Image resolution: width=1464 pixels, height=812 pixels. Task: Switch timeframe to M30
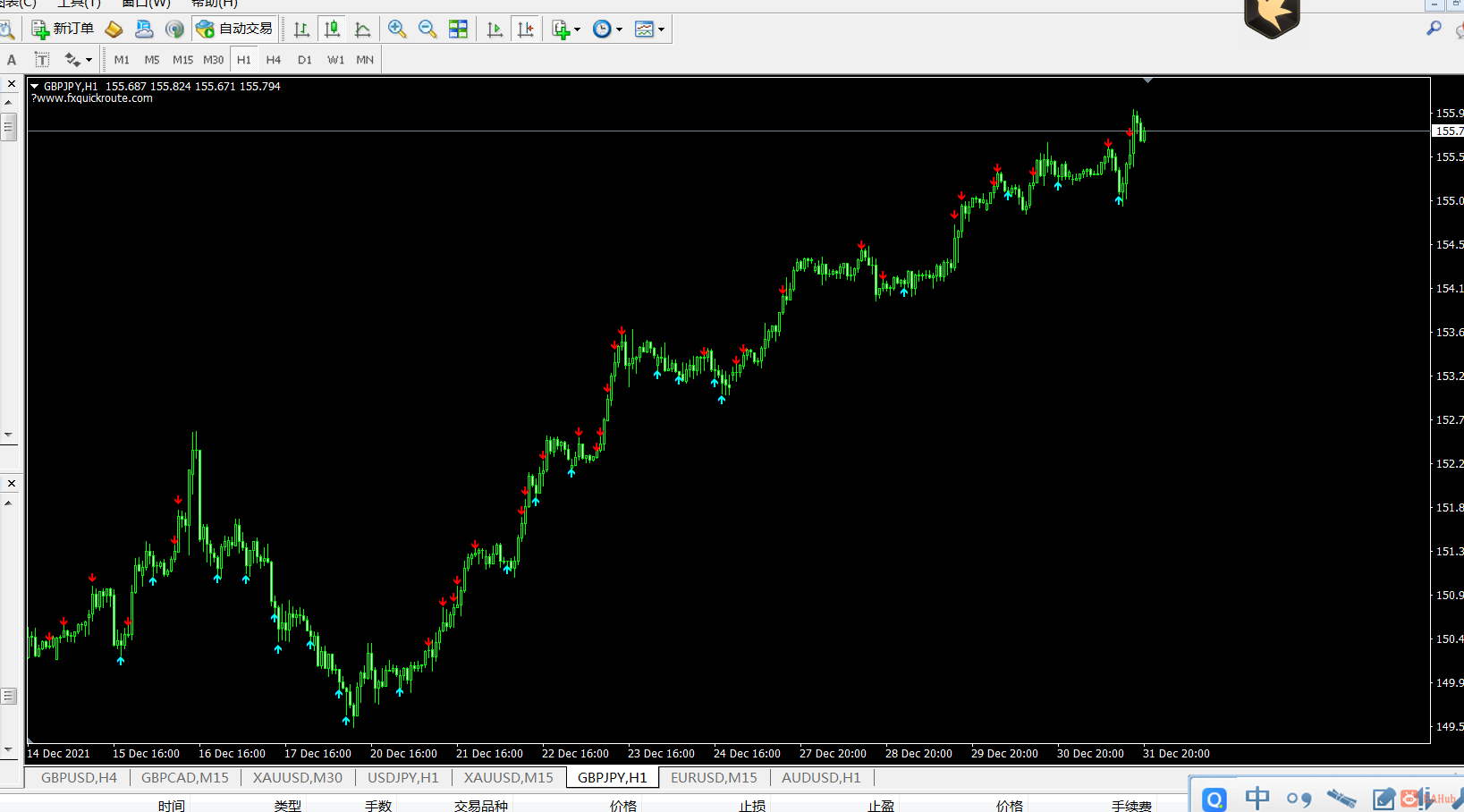213,60
